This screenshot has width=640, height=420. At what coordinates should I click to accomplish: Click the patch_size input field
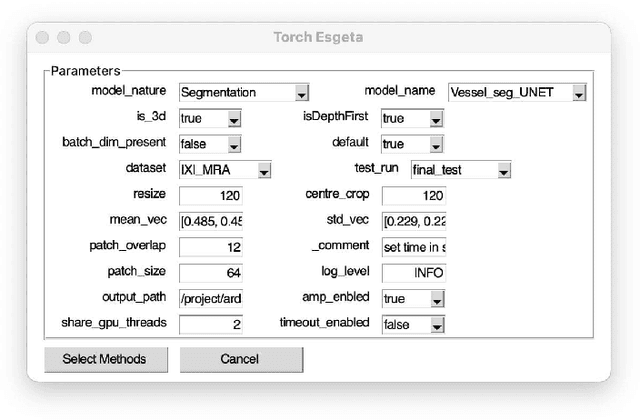(x=211, y=273)
